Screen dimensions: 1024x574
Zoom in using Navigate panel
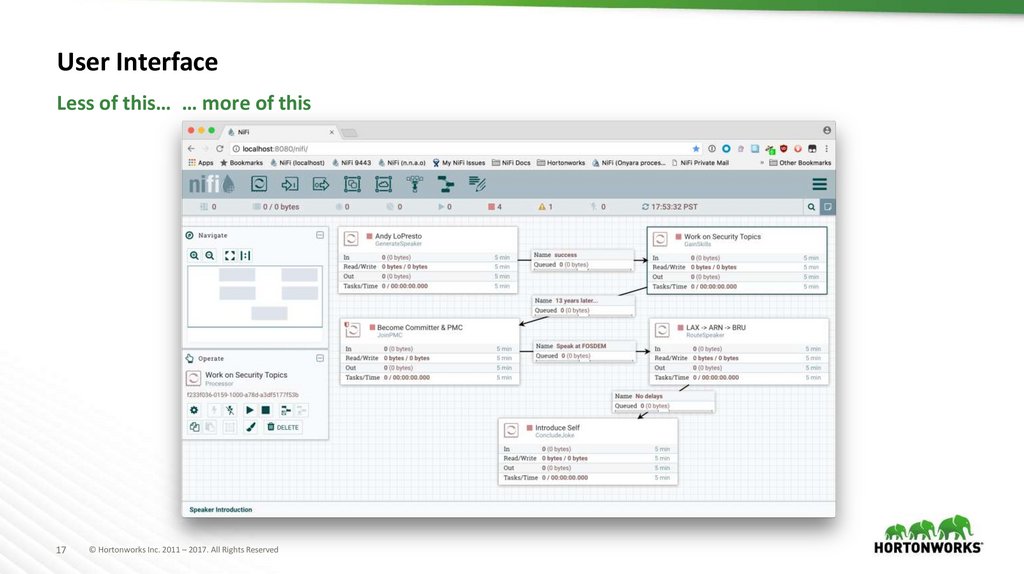point(194,255)
